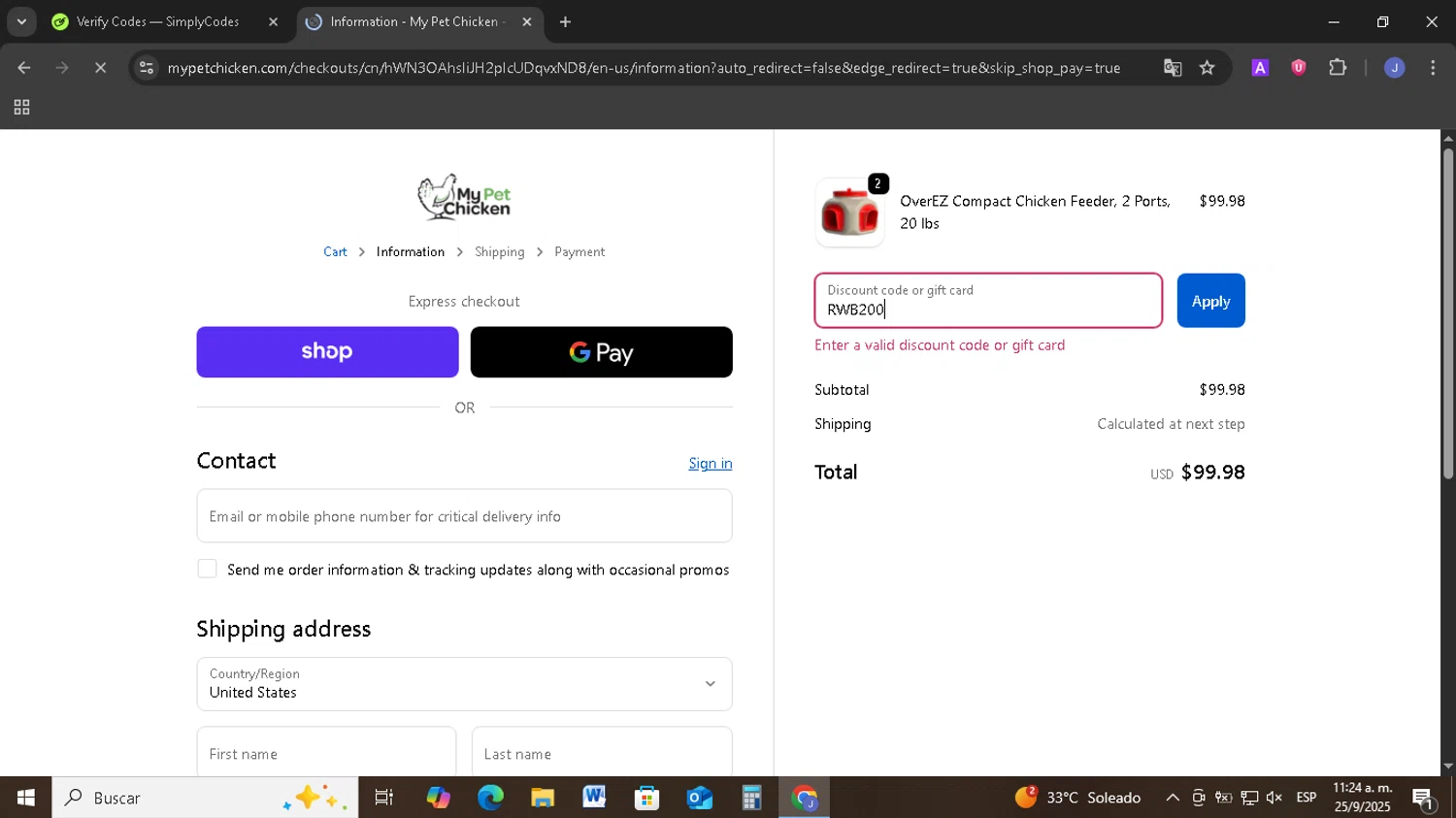Image resolution: width=1456 pixels, height=818 pixels.
Task: Click ESP language indicator
Action: click(1307, 798)
